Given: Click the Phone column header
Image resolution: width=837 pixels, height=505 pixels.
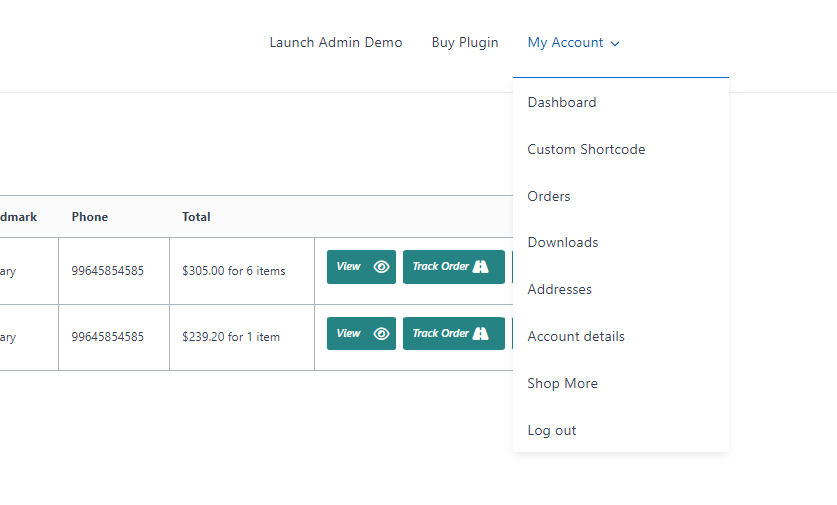Looking at the screenshot, I should coord(90,217).
